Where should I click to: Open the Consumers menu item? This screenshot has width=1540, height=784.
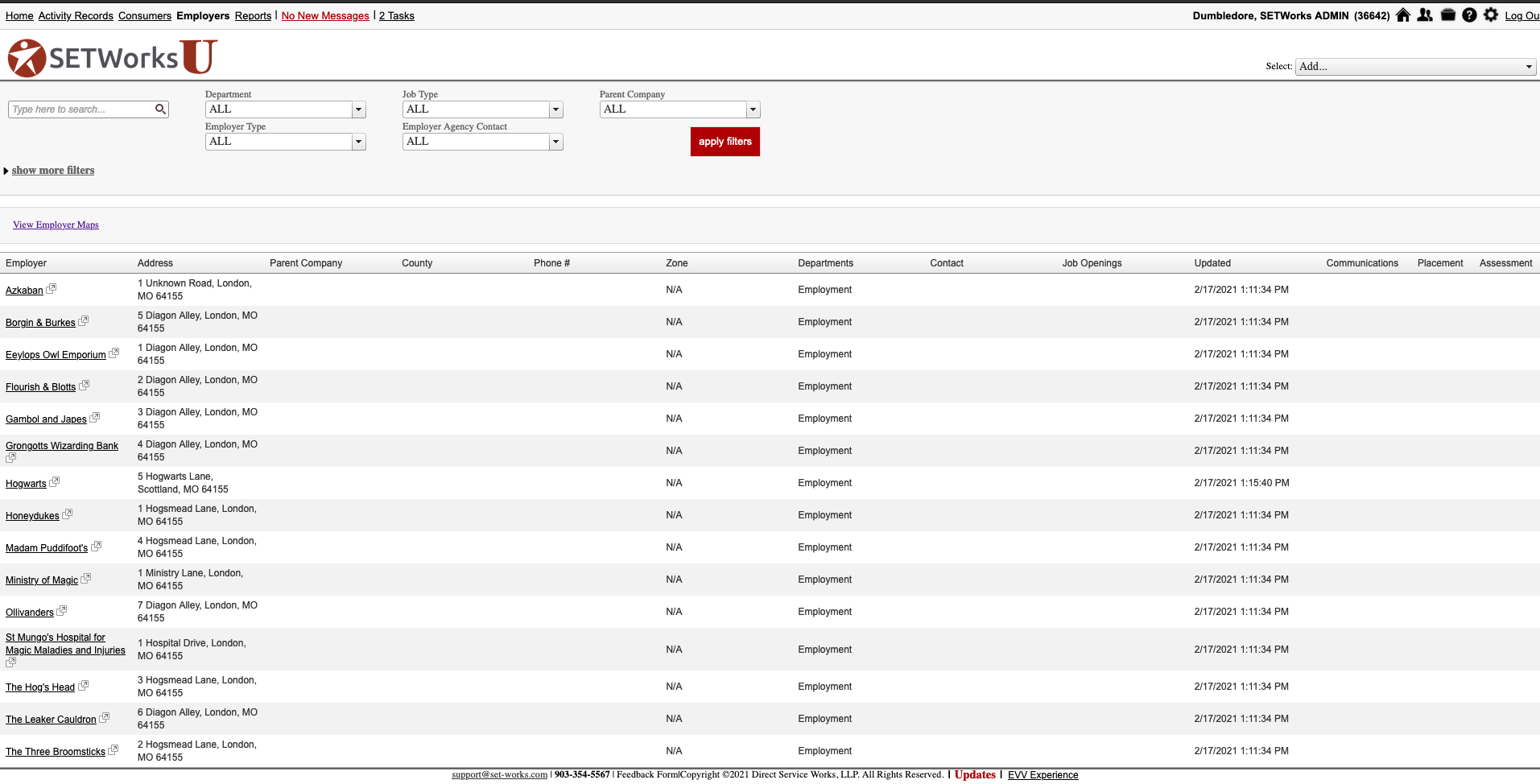coord(145,15)
